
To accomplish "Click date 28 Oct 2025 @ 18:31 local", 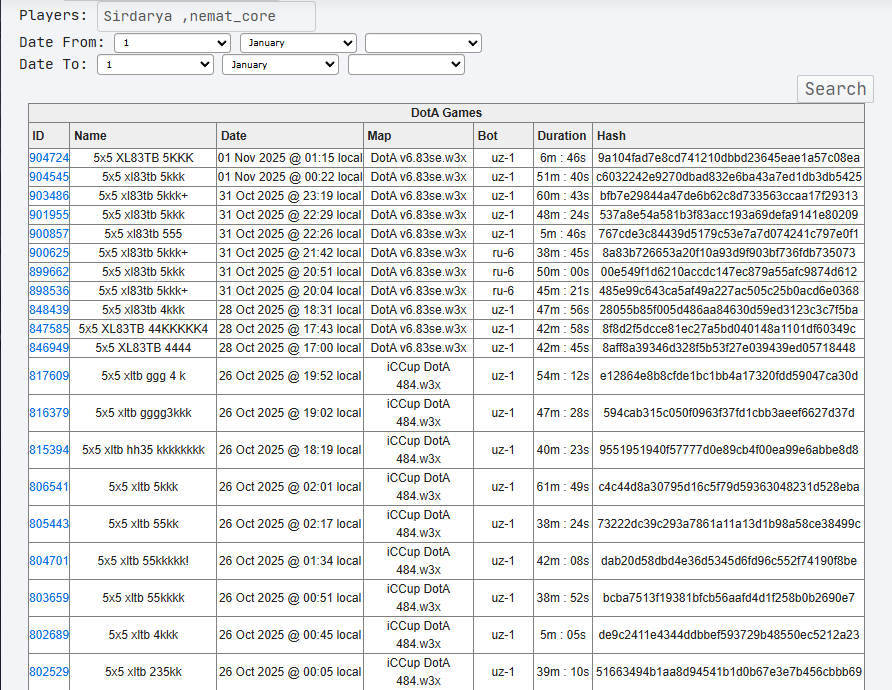I will click(x=290, y=310).
